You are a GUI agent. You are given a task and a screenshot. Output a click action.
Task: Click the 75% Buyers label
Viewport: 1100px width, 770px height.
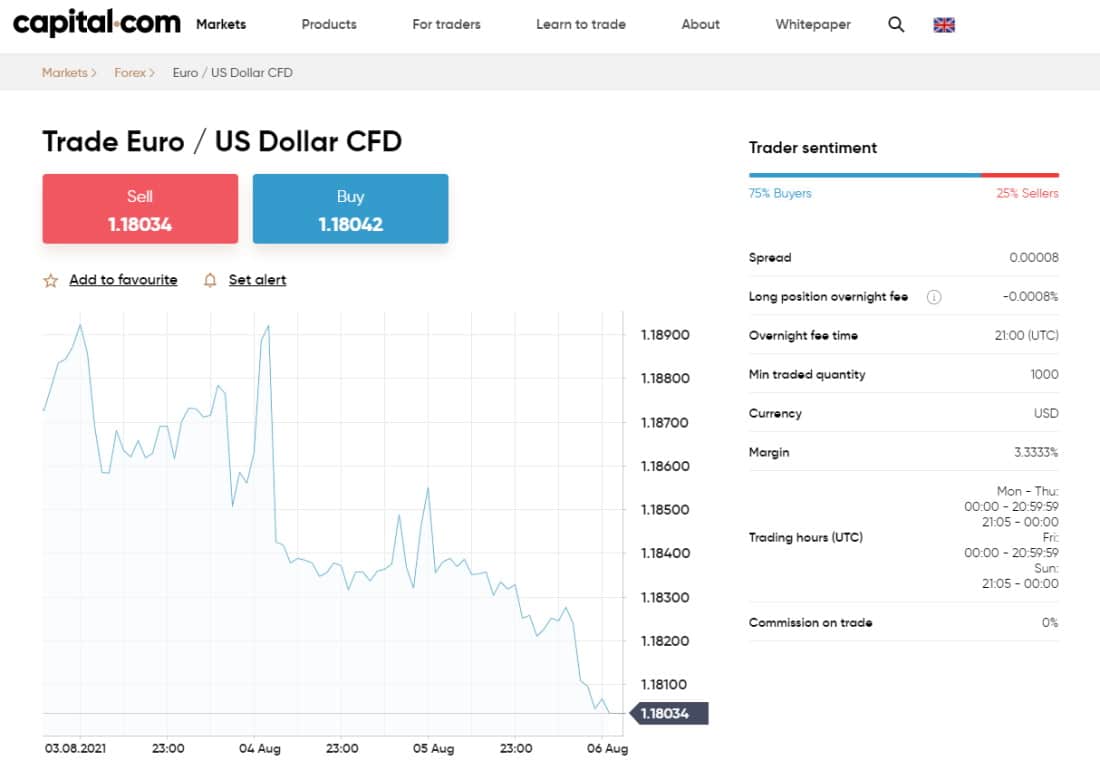pyautogui.click(x=780, y=193)
